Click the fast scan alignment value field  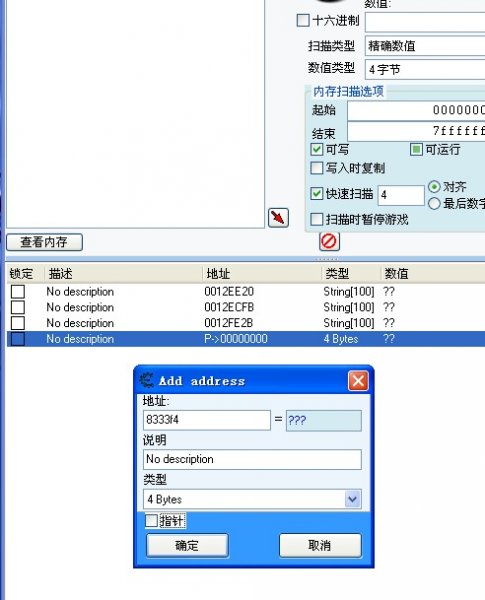[x=401, y=195]
